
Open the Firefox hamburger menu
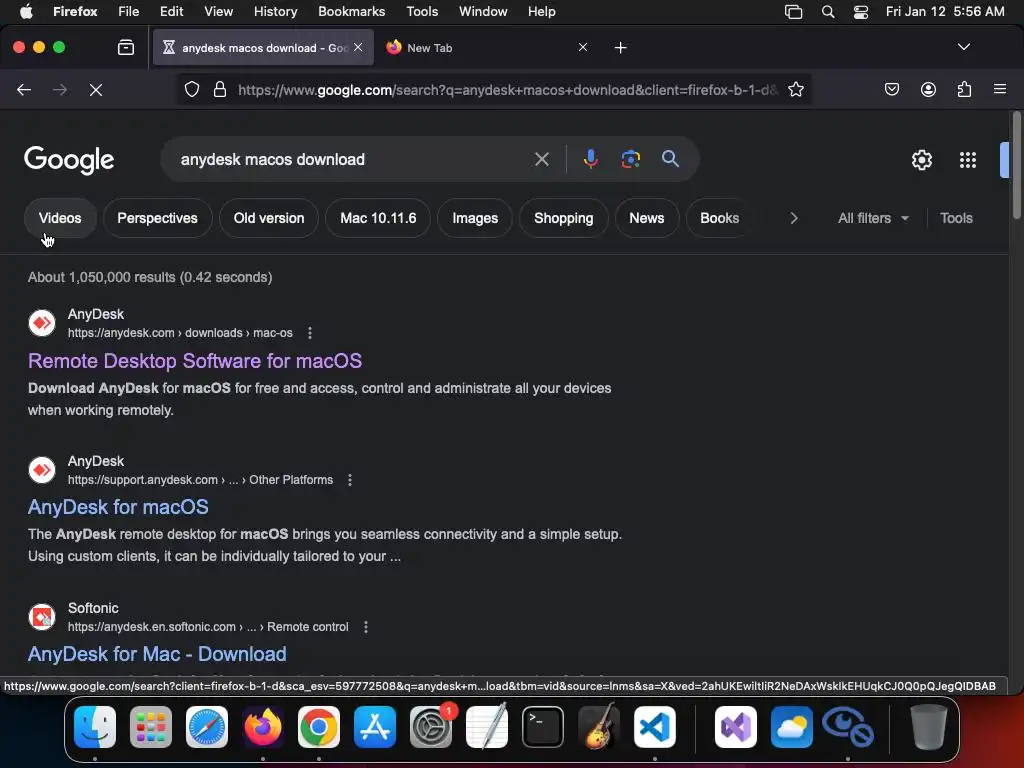point(1000,89)
